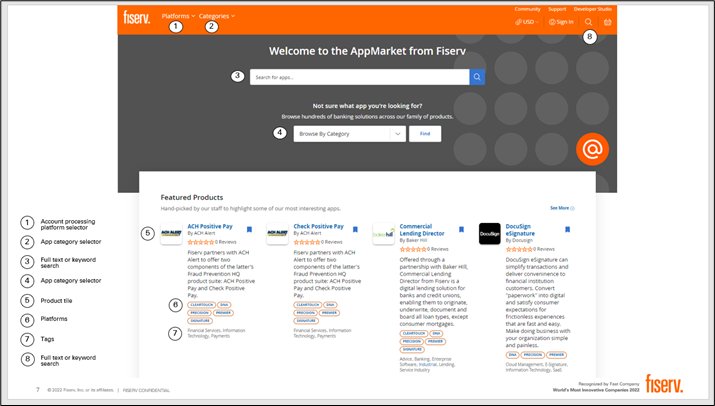The width and height of the screenshot is (715, 406).
Task: Select the PRECISION tag on ACH Positive Pay
Action: (199, 313)
